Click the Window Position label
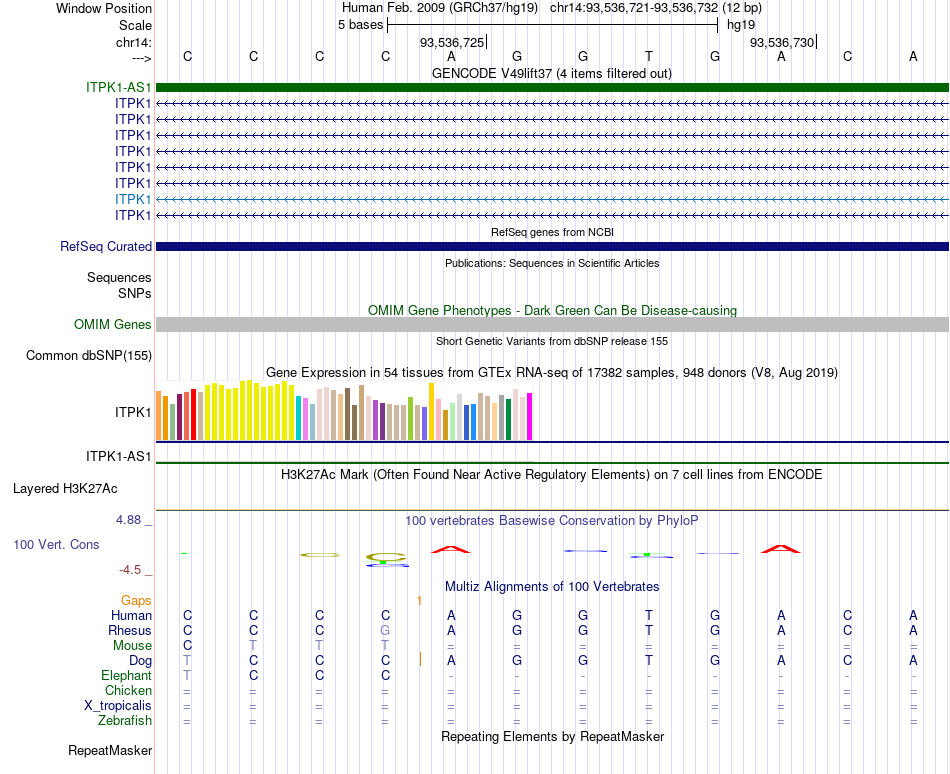Screen dimensions: 950x774 tap(104, 8)
